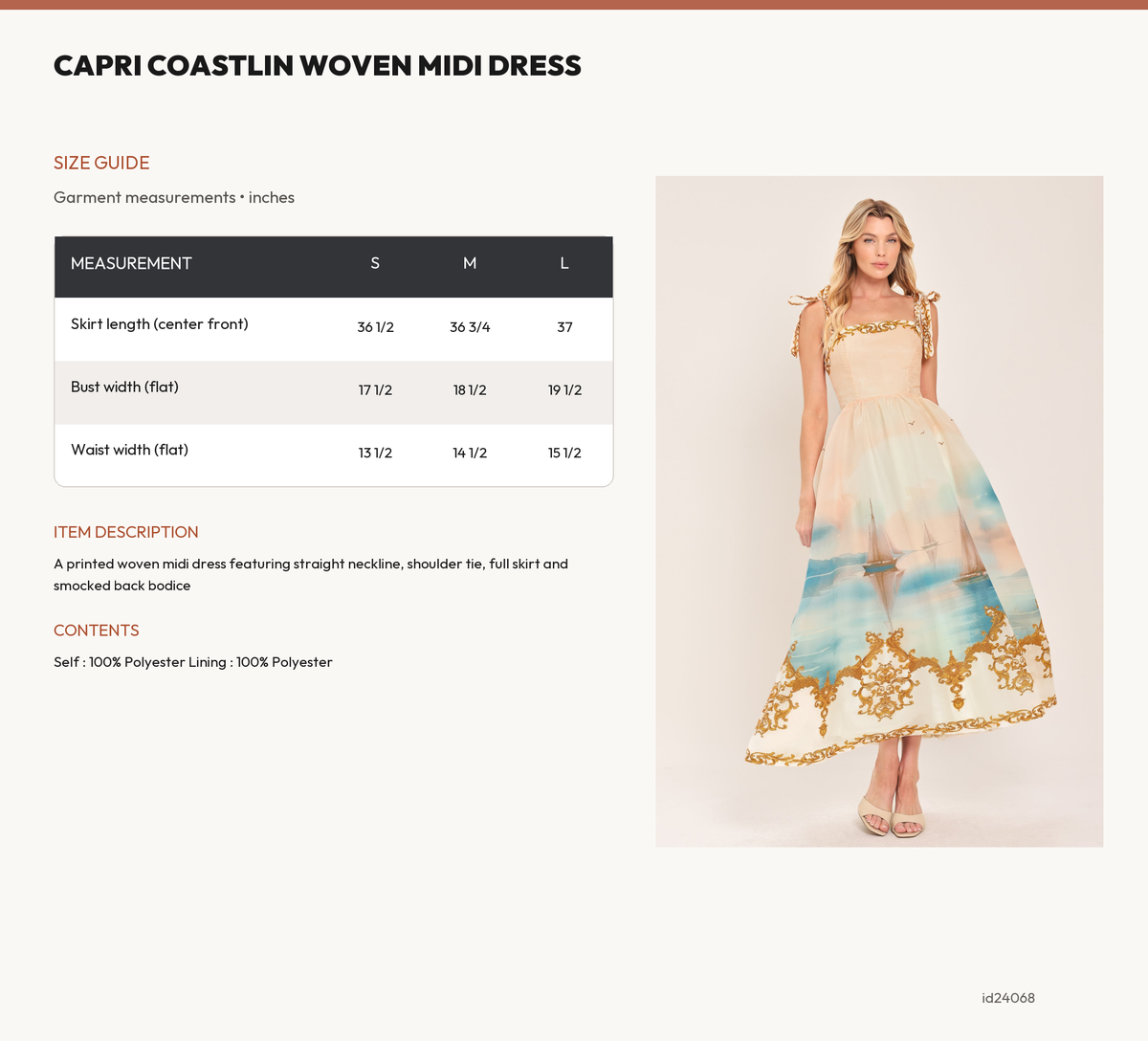1148x1041 pixels.
Task: Click 'Garment measurements • inches' subtitle
Action: 174,197
